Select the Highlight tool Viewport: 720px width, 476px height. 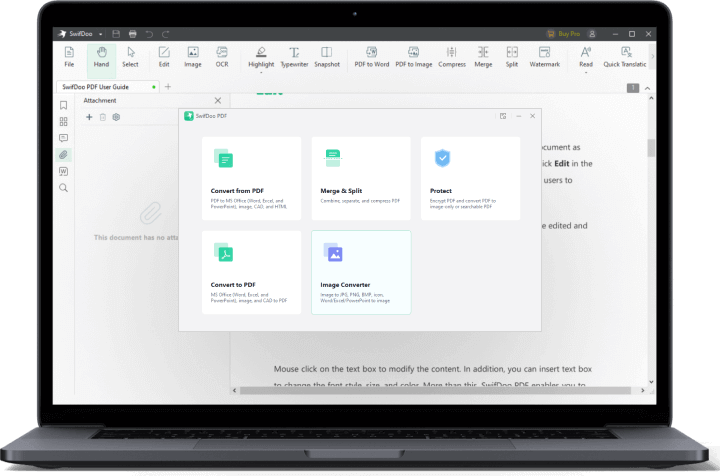coord(261,57)
